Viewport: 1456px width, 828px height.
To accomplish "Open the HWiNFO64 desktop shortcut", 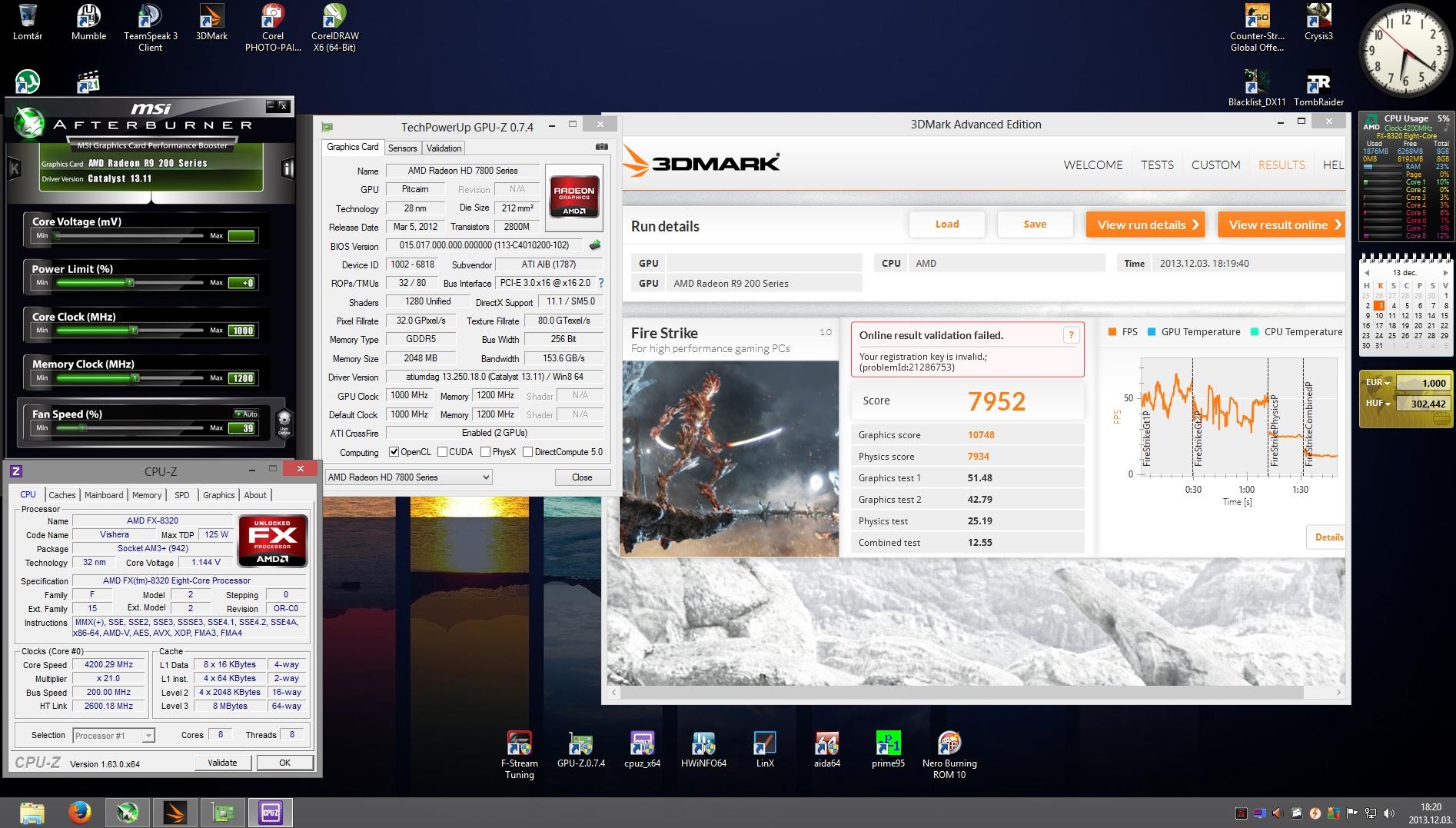I will [703, 750].
